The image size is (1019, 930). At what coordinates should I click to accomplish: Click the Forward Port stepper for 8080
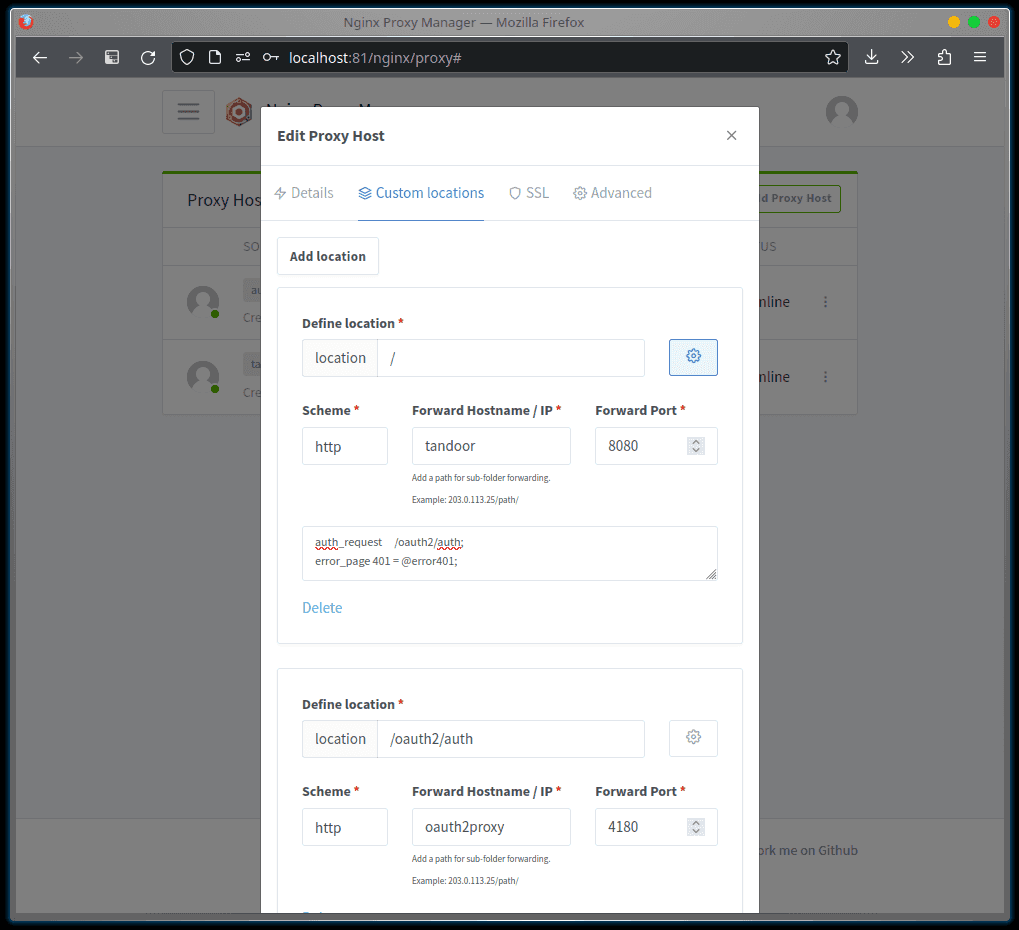tap(696, 446)
